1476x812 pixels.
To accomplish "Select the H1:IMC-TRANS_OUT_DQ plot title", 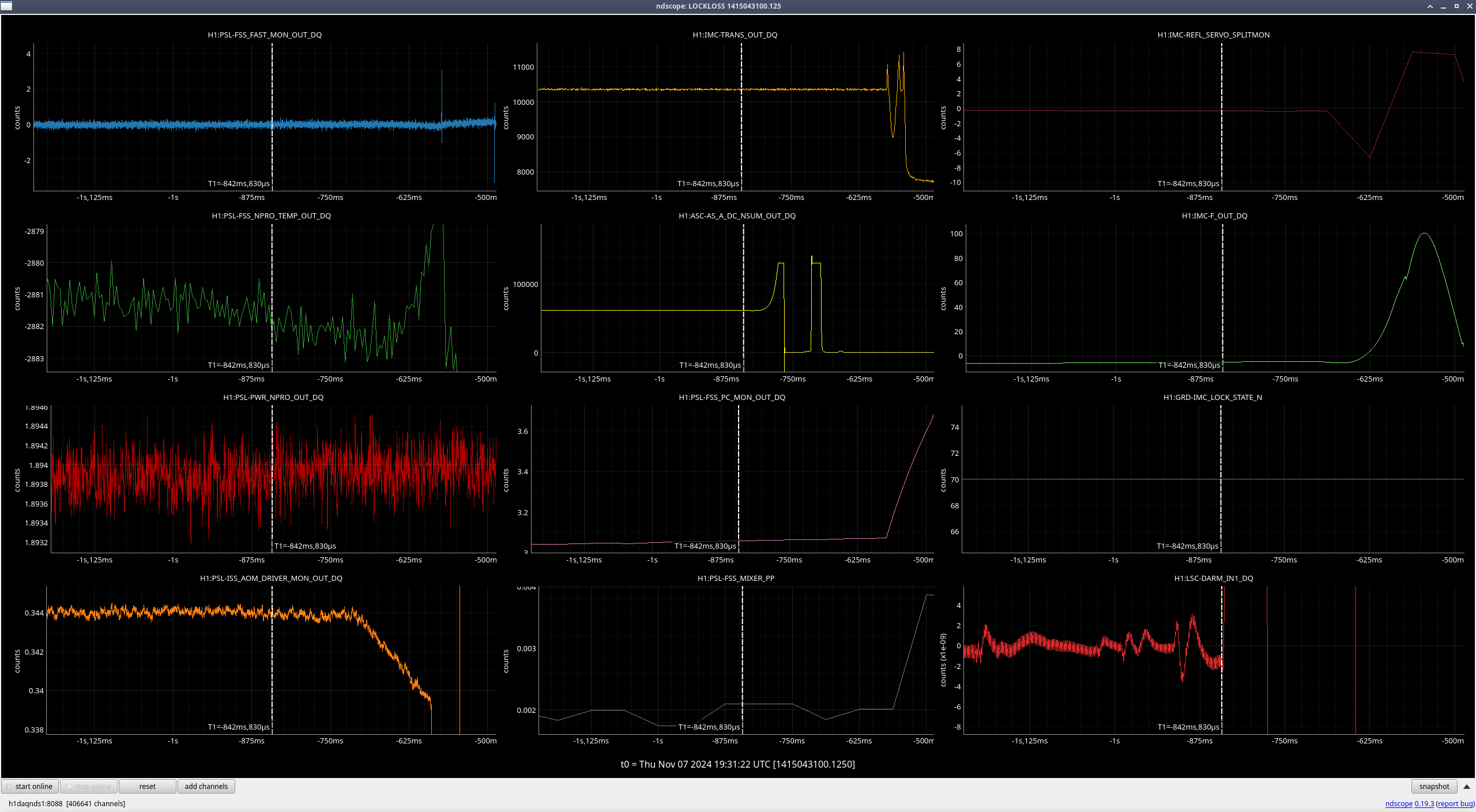I will (x=735, y=35).
